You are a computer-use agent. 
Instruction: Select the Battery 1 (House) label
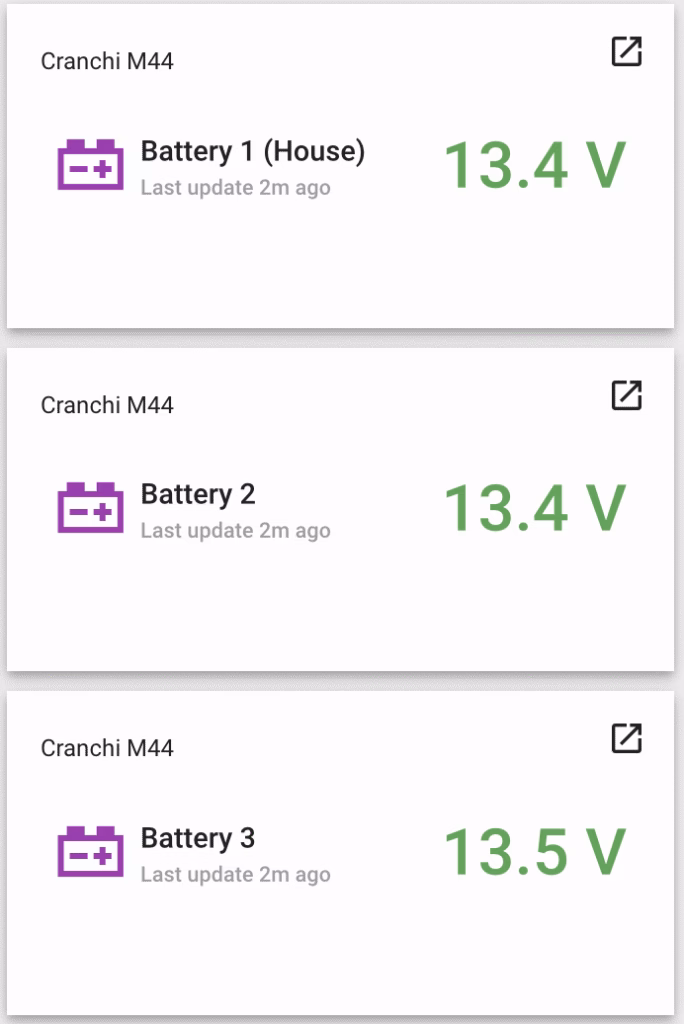[252, 151]
